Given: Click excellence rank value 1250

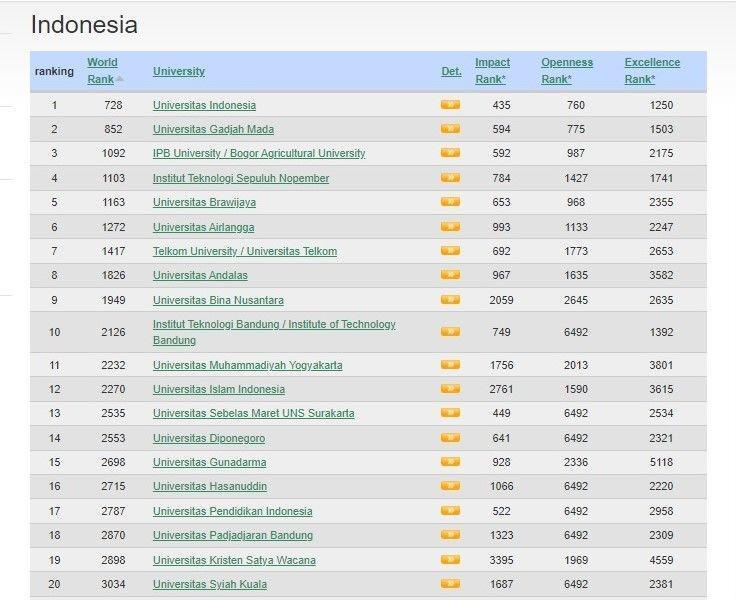Looking at the screenshot, I should (661, 105).
